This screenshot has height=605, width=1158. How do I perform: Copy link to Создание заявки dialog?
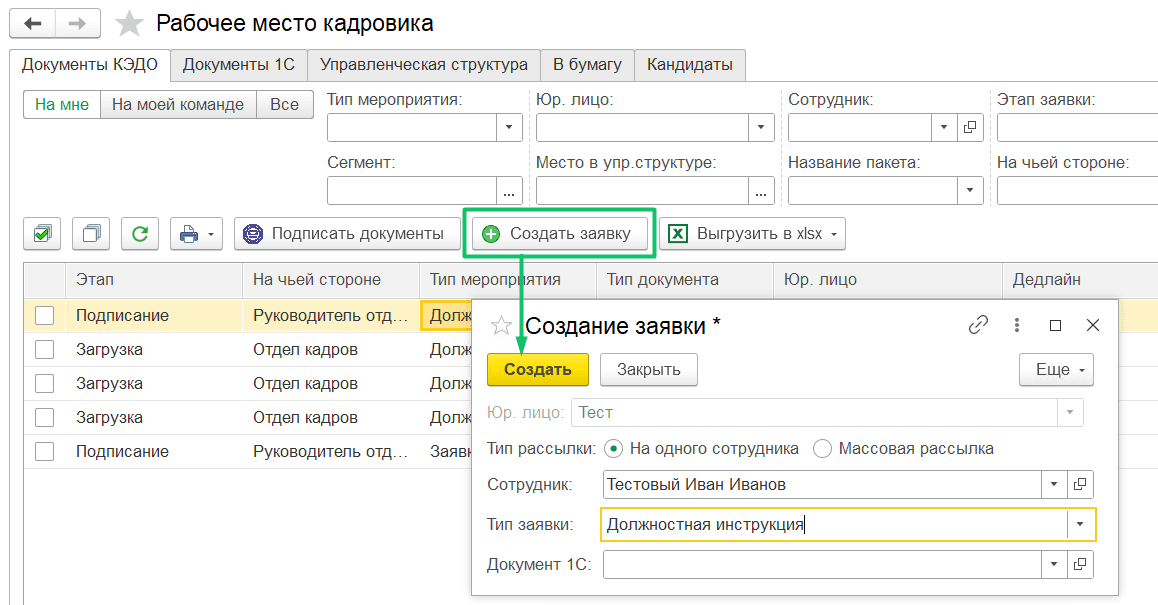(x=978, y=325)
